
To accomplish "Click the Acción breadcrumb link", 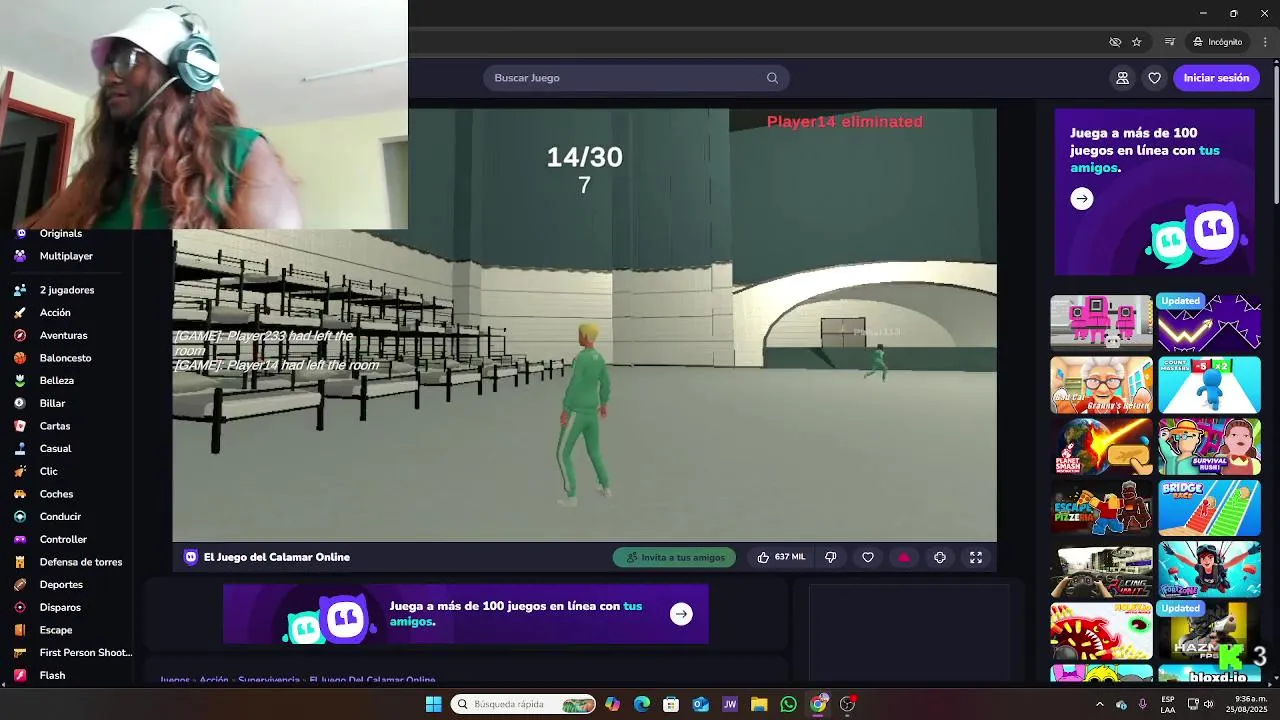I will click(214, 680).
